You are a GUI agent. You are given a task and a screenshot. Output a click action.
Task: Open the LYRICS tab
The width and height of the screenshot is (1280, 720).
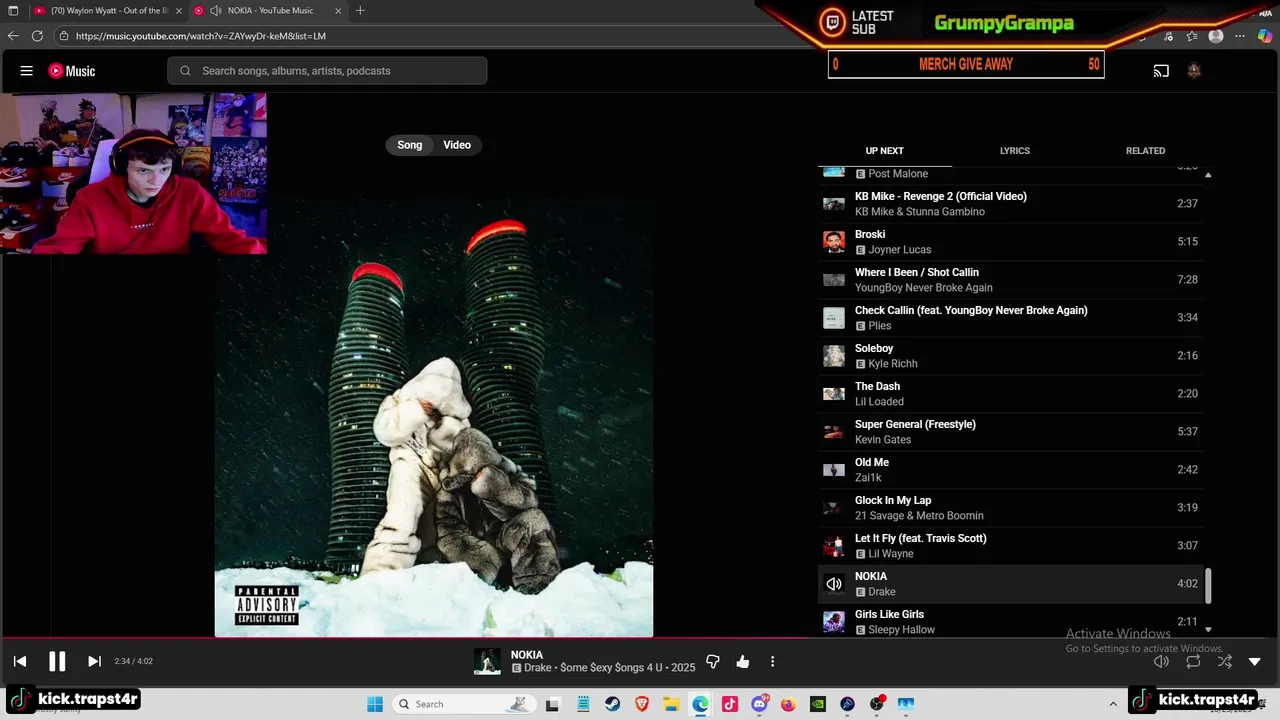click(x=1015, y=151)
